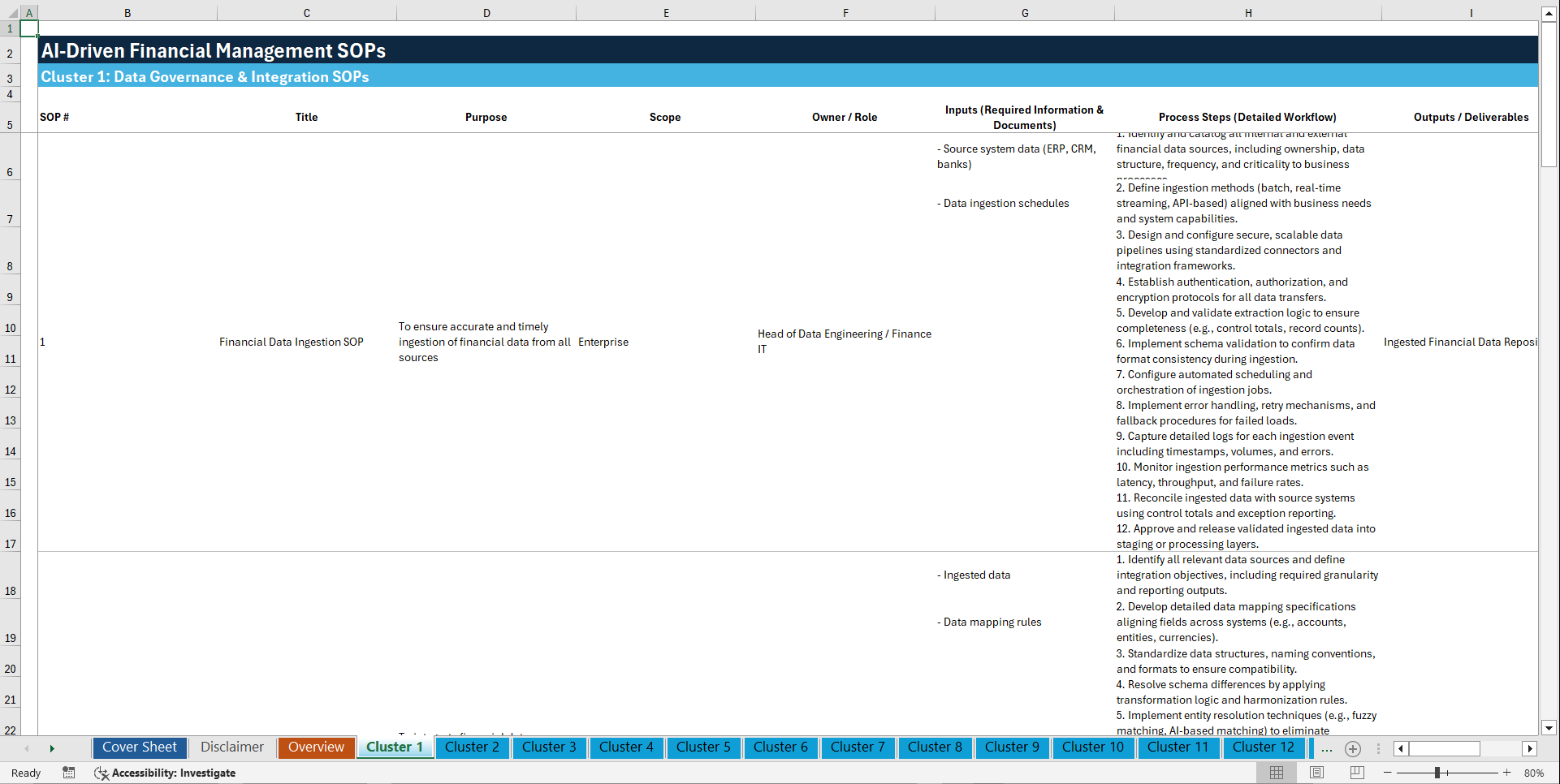The image size is (1560, 784).
Task: Click the vertical scrollbar down arrow
Action: click(x=1549, y=728)
